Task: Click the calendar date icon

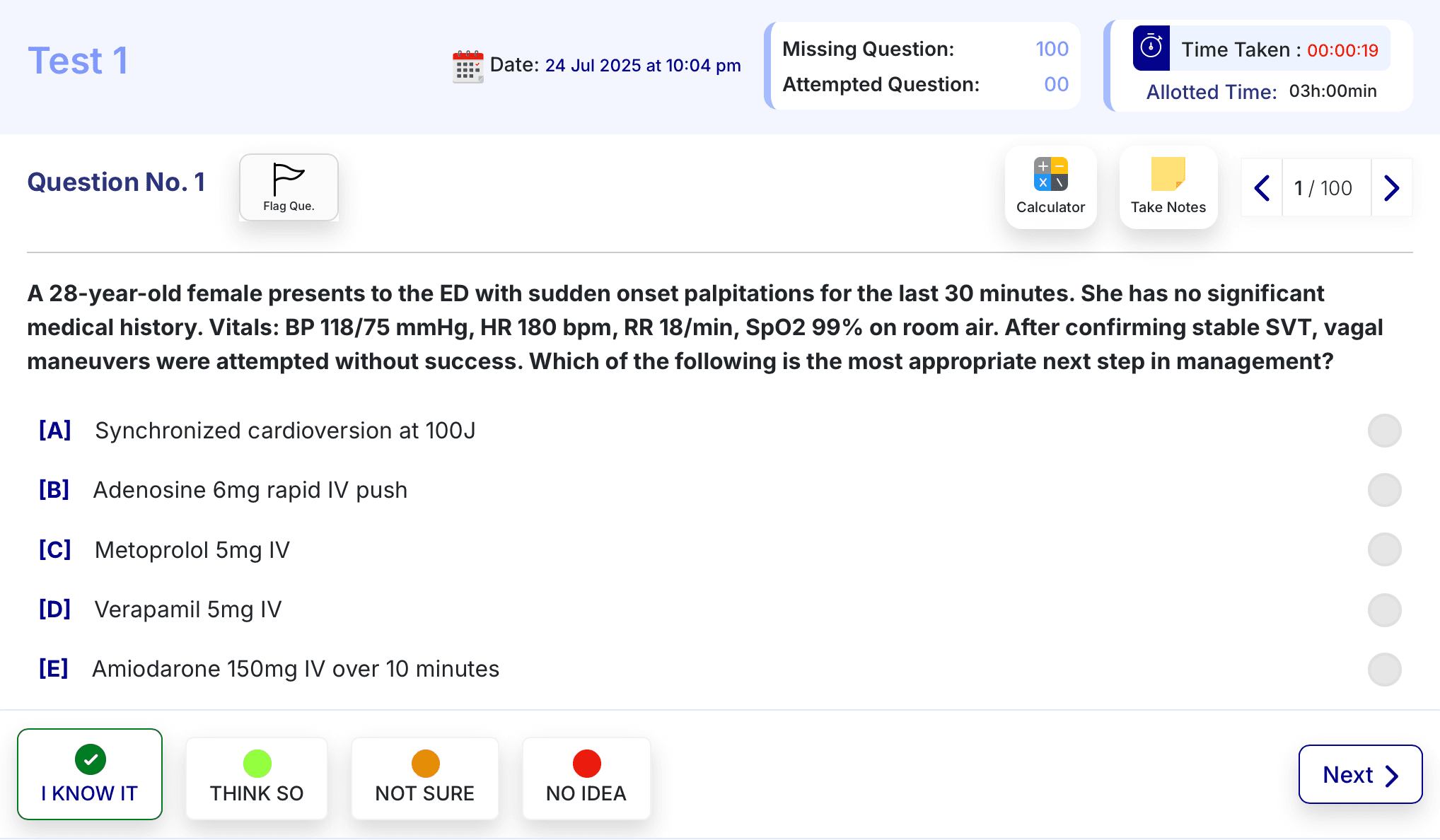Action: tap(468, 66)
